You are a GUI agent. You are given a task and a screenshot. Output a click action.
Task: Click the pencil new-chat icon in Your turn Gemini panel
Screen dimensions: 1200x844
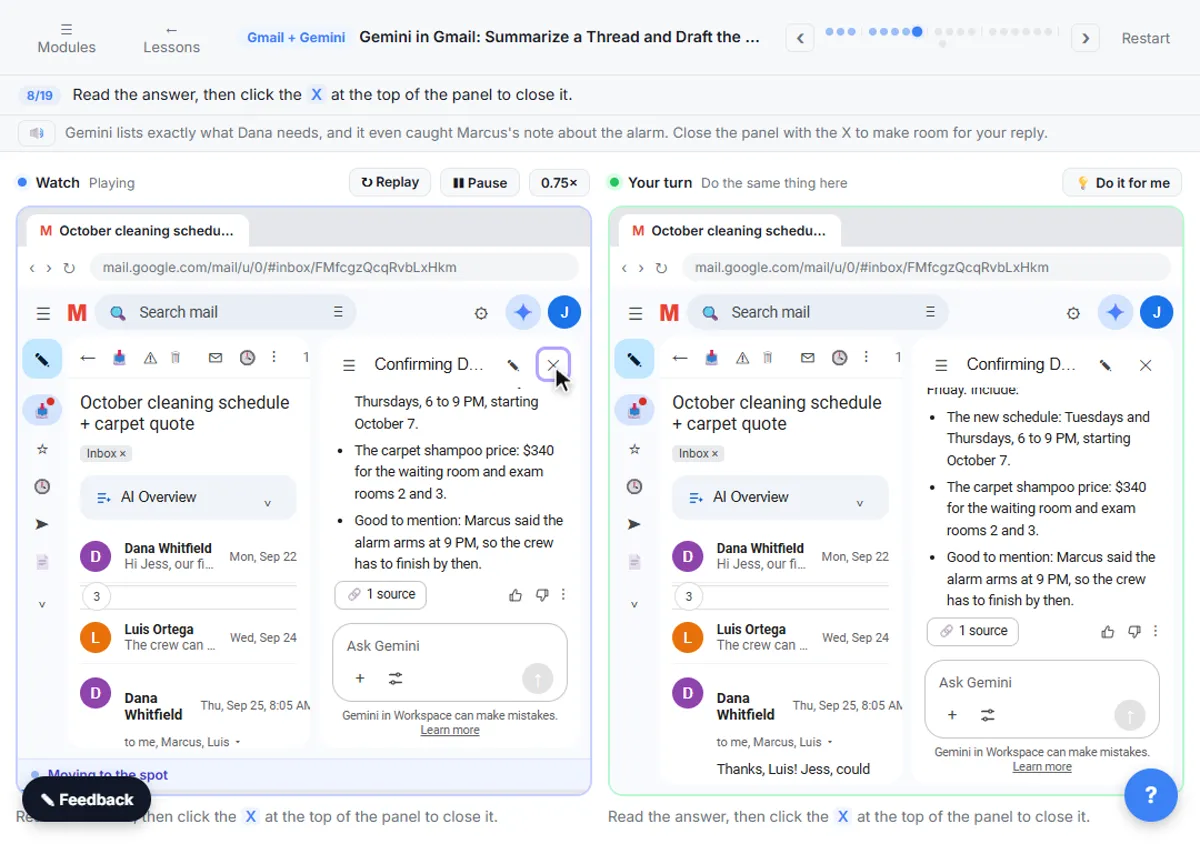pyautogui.click(x=1105, y=365)
